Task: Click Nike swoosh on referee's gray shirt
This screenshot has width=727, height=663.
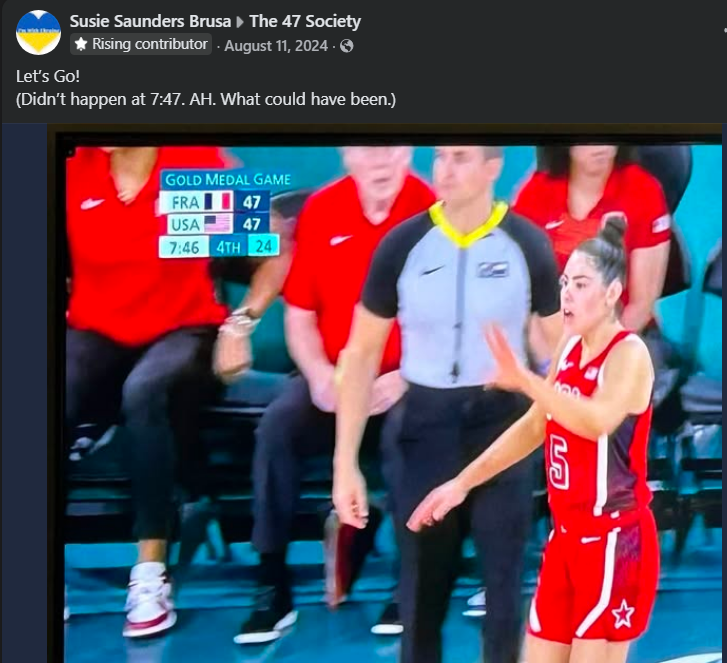Action: coord(431,270)
